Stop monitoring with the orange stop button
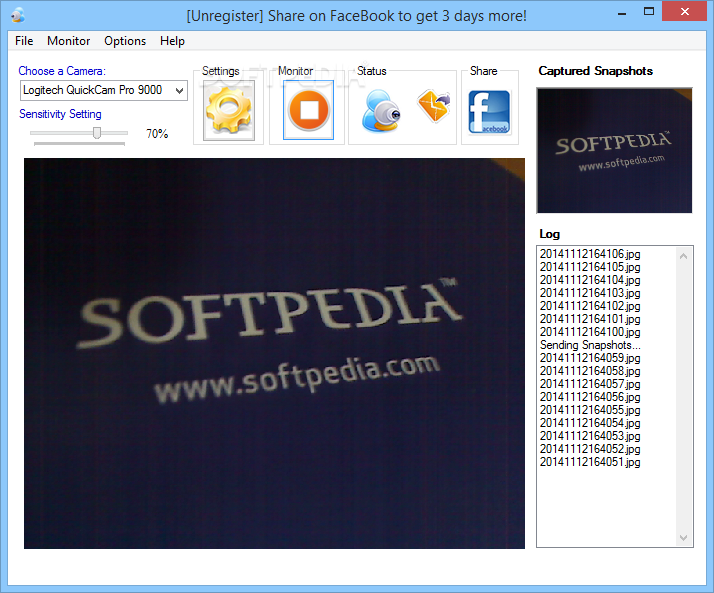Screen dimensions: 714x593 coord(308,110)
